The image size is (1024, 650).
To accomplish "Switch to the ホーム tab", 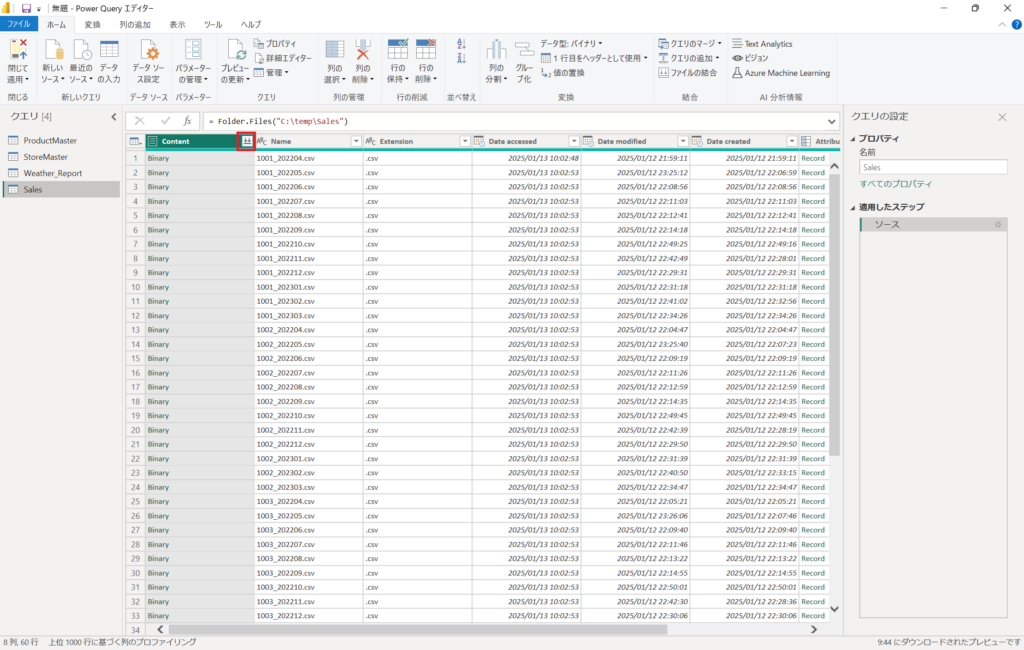I will pyautogui.click(x=56, y=24).
